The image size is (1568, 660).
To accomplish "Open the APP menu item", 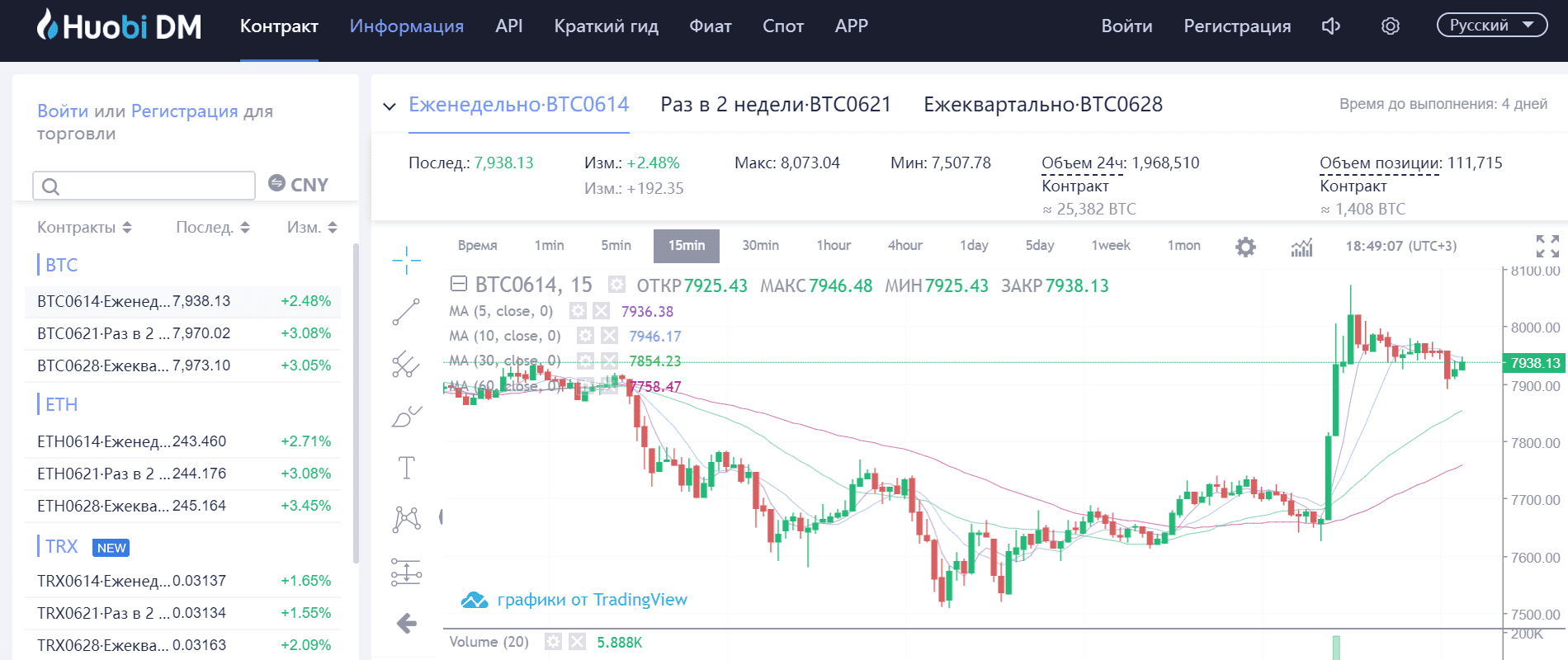I will [x=852, y=26].
